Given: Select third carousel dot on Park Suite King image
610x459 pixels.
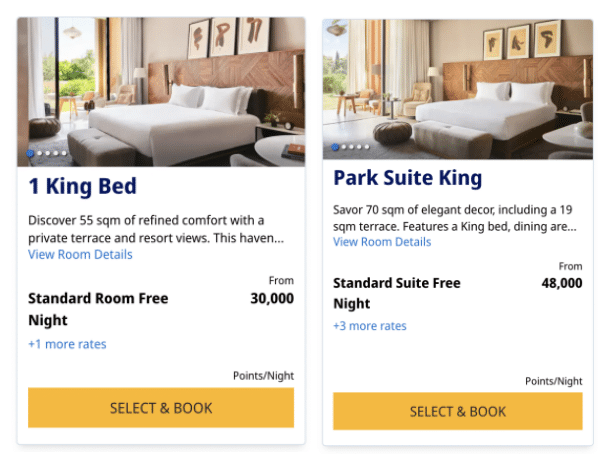Looking at the screenshot, I should click(353, 147).
